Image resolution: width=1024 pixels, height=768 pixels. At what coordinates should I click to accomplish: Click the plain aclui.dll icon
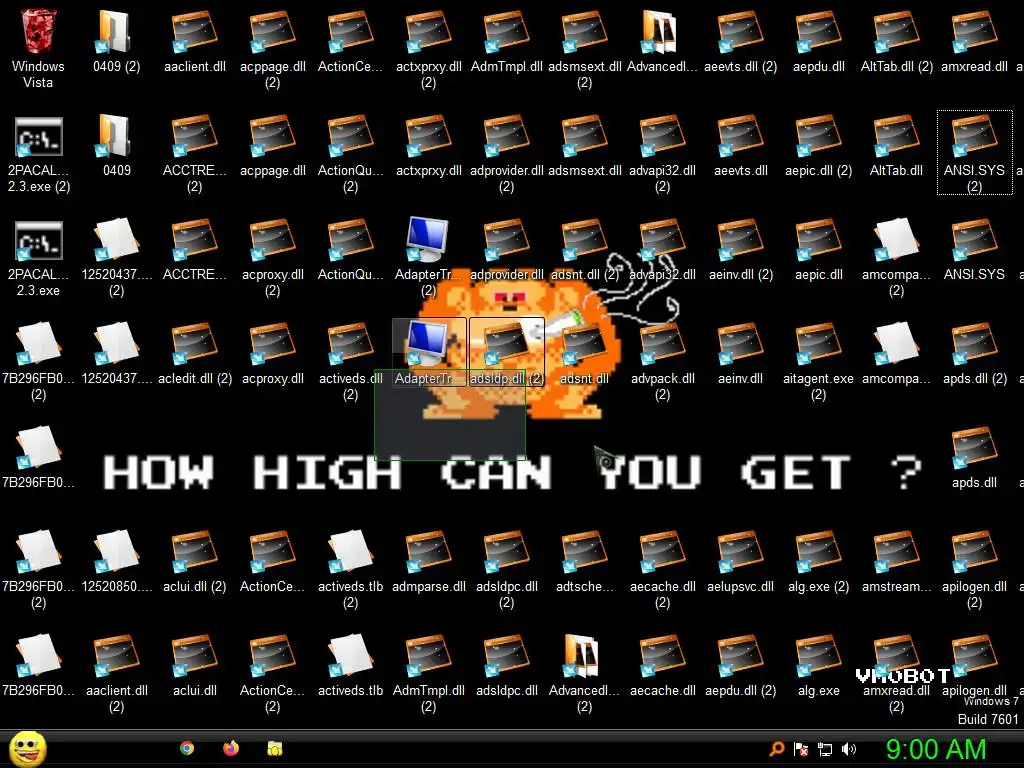pos(194,656)
